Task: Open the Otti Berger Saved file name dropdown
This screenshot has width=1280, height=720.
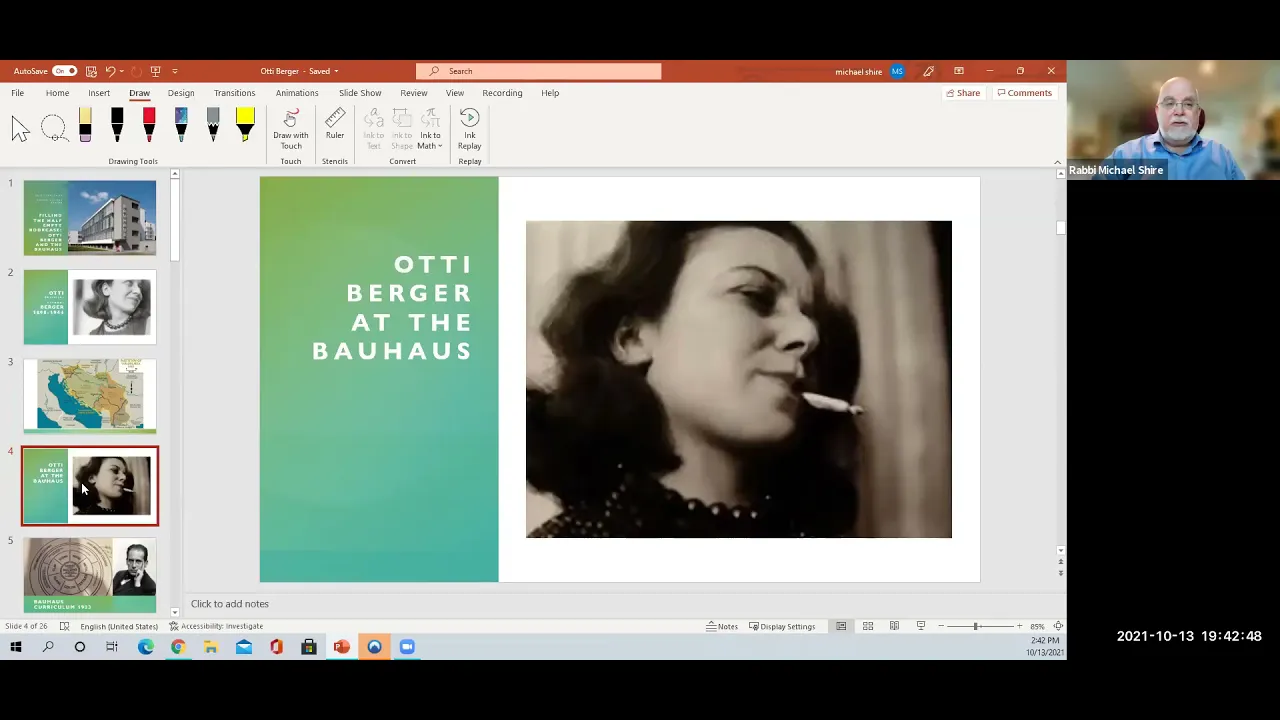Action: [299, 71]
